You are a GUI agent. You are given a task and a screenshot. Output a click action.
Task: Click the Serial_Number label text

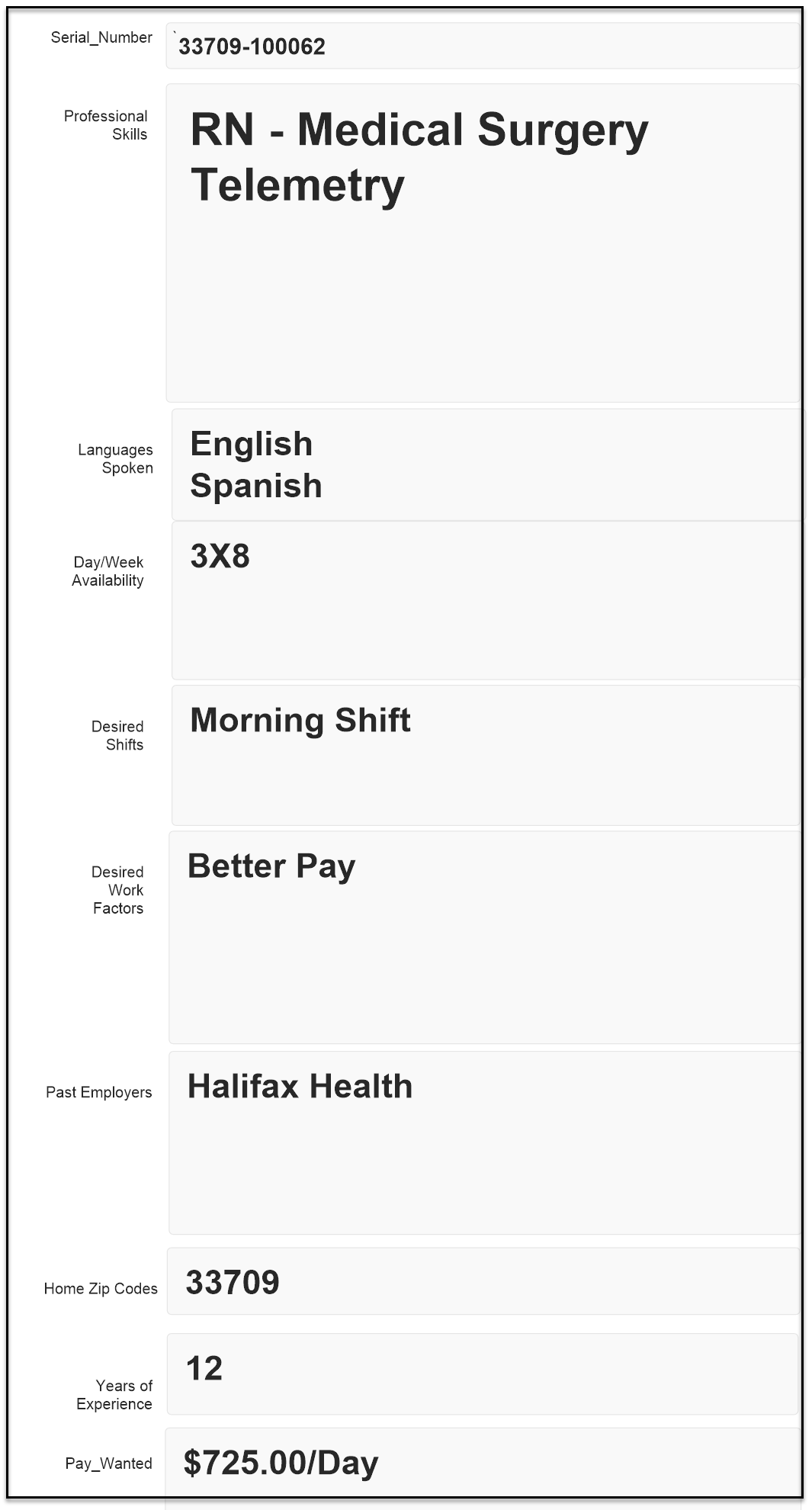point(101,37)
